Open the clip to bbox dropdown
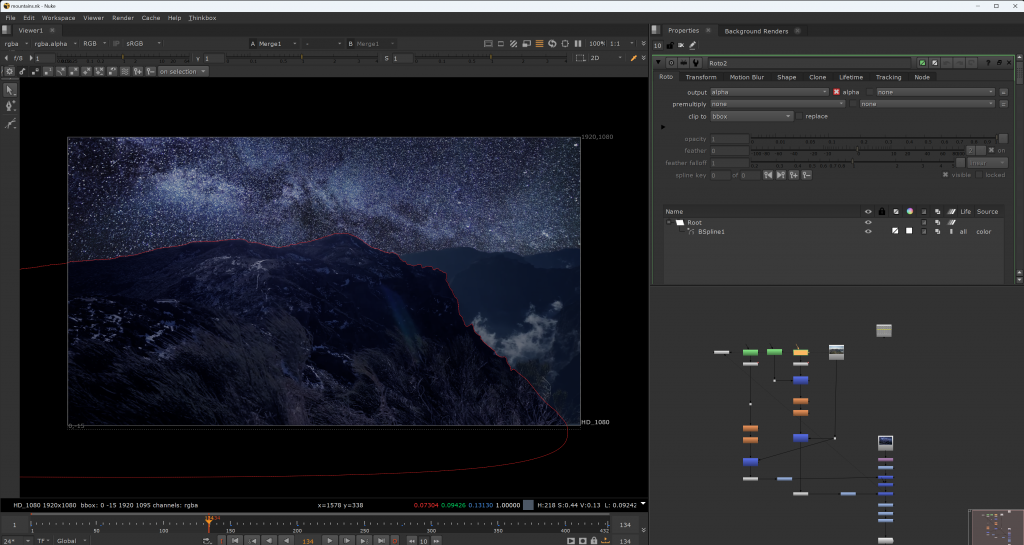The image size is (1024, 545). [751, 116]
